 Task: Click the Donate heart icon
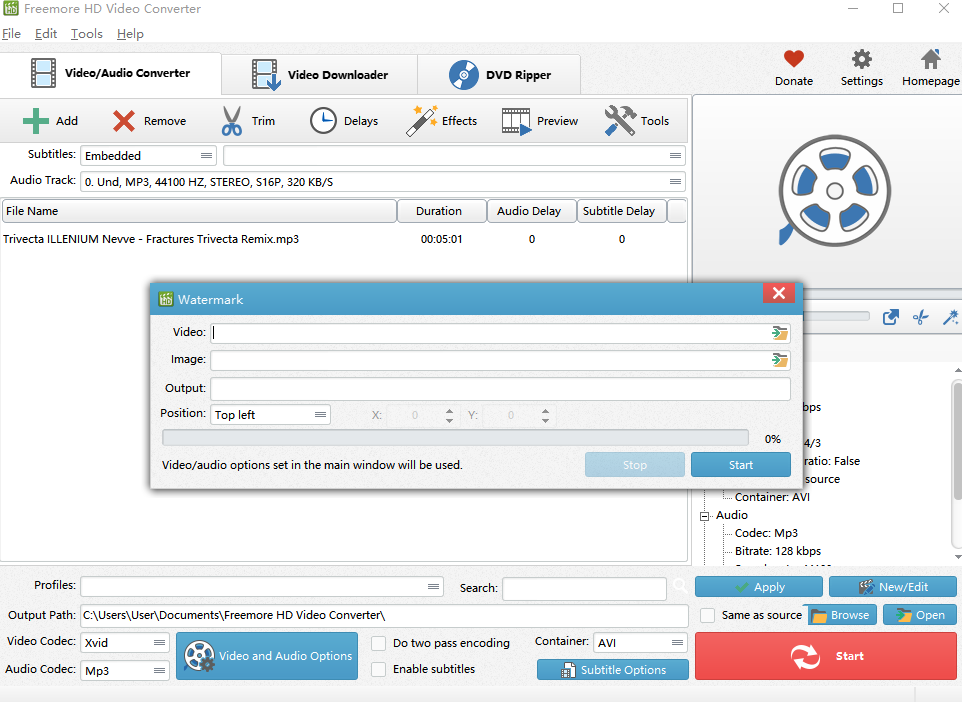[x=793, y=59]
